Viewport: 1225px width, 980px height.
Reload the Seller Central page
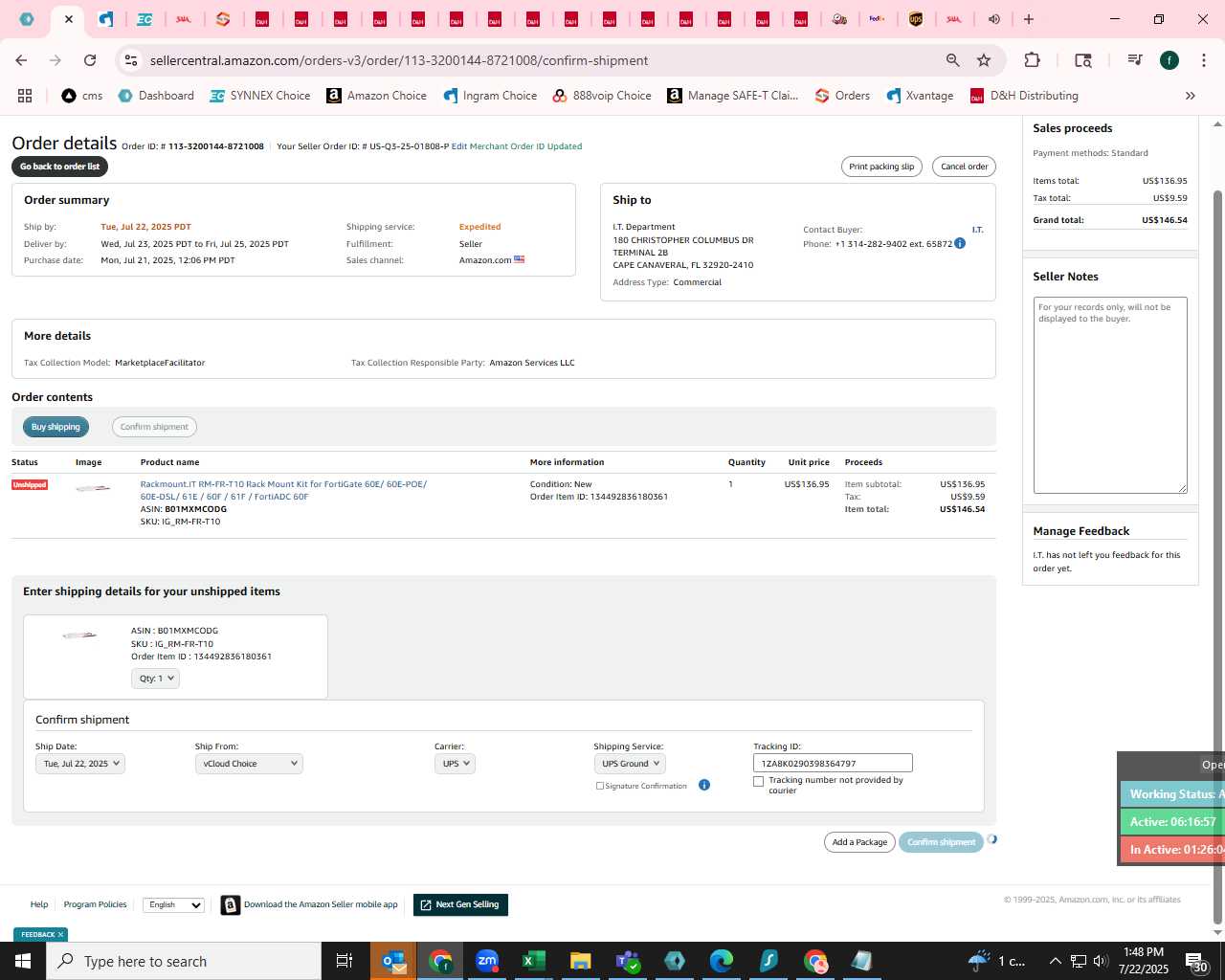tap(90, 60)
